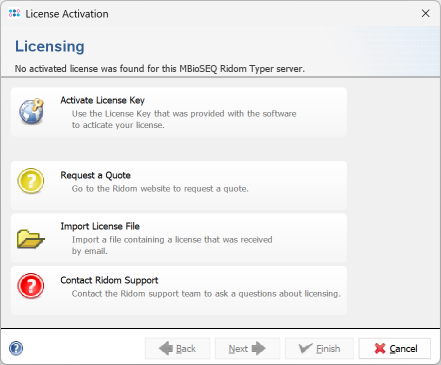The image size is (441, 365).
Task: Select the Request a Quote option title
Action: click(x=95, y=175)
